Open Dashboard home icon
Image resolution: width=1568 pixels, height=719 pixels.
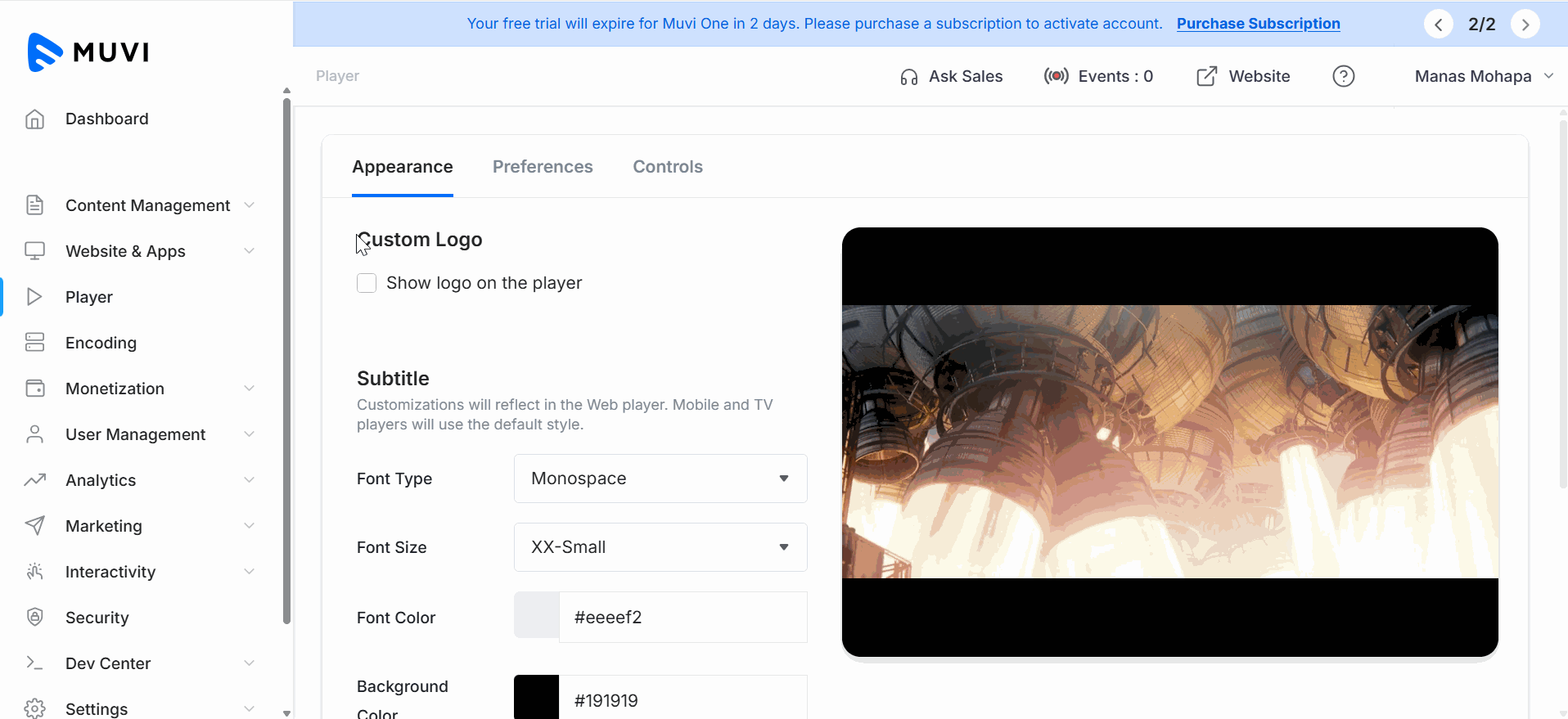coord(34,119)
